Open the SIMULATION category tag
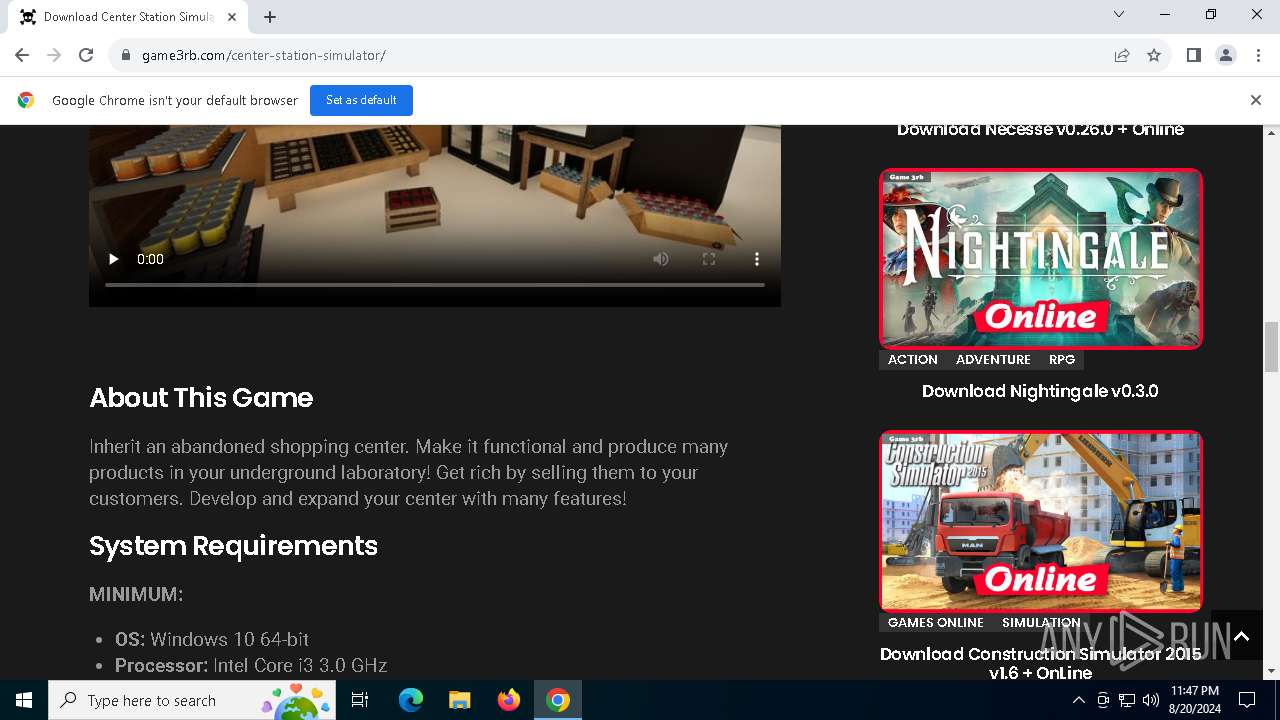The width and height of the screenshot is (1280, 720). pyautogui.click(x=1041, y=622)
